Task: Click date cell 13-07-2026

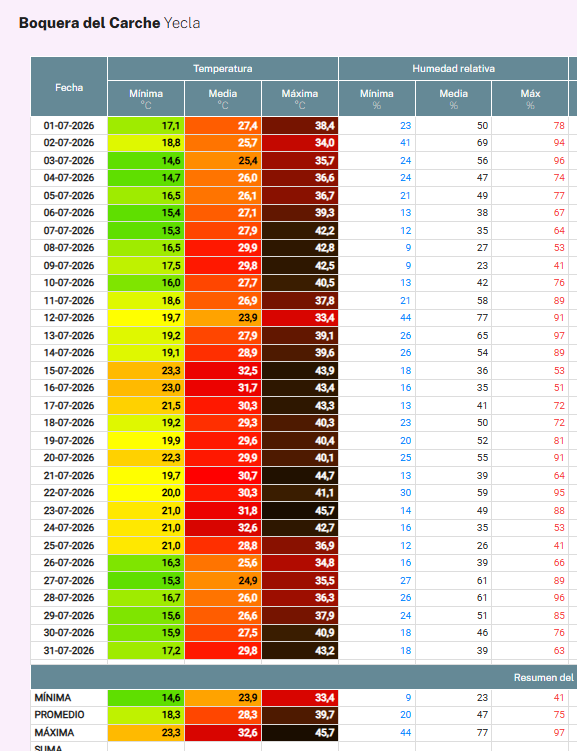Action: 69,335
